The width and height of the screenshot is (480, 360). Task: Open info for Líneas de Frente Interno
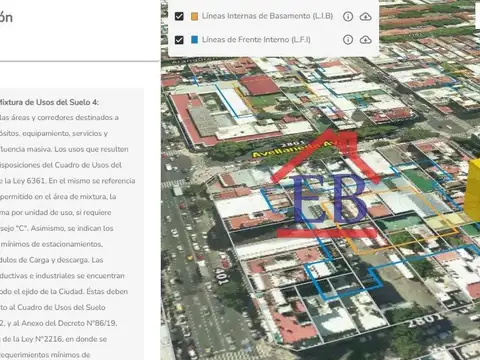(x=348, y=40)
